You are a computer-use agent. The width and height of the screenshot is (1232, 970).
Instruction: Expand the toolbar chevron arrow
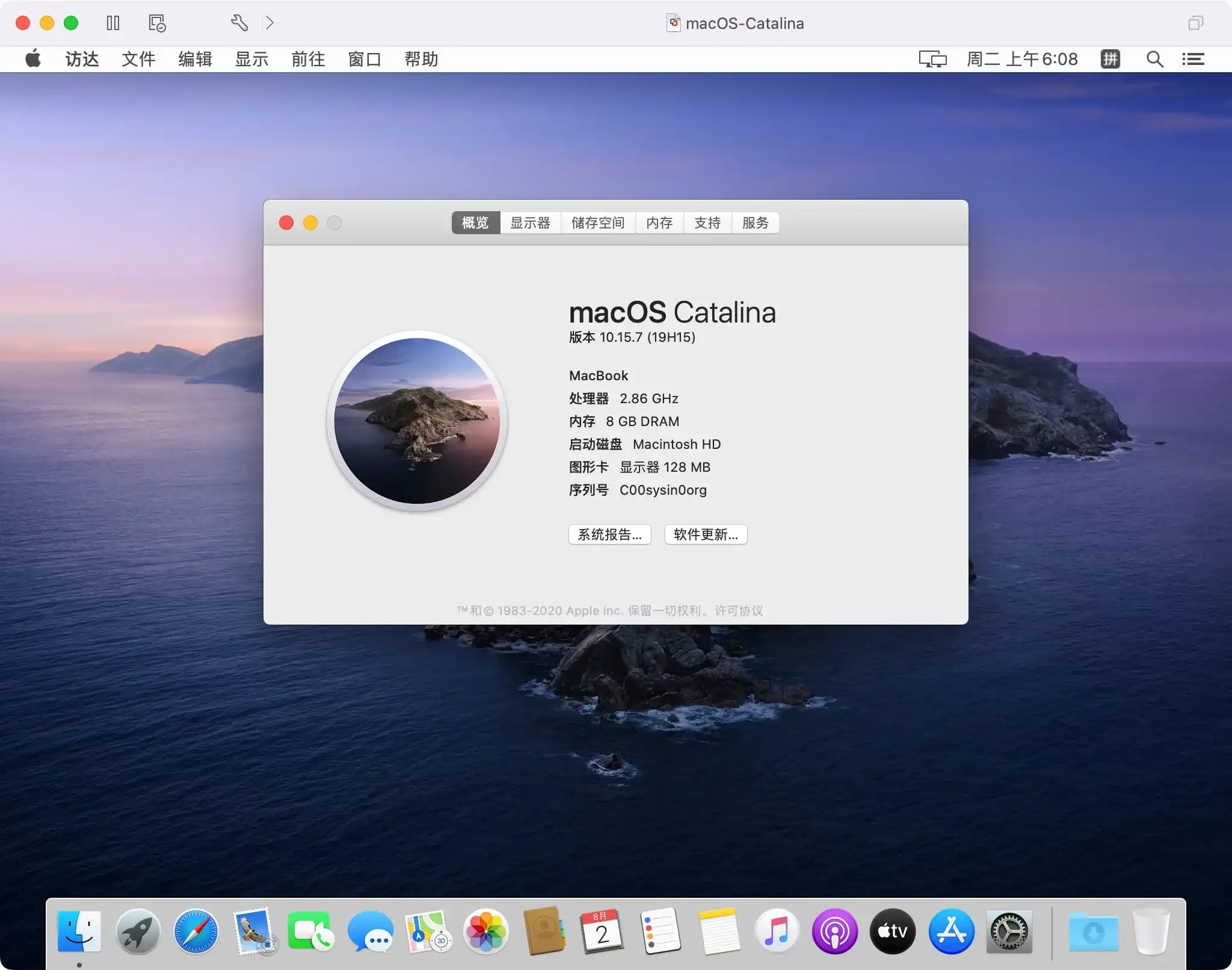click(x=269, y=23)
